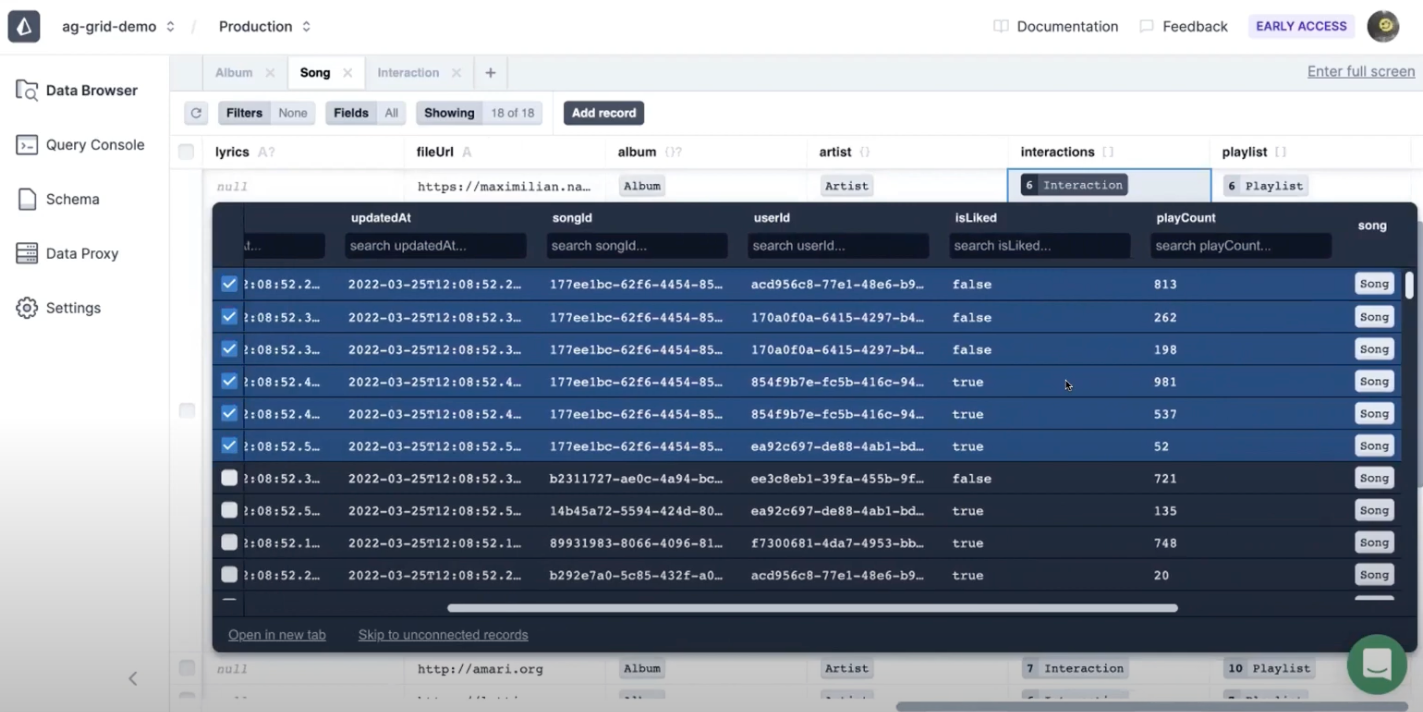The width and height of the screenshot is (1423, 712).
Task: Uncheck the row with playCount 52
Action: click(229, 446)
